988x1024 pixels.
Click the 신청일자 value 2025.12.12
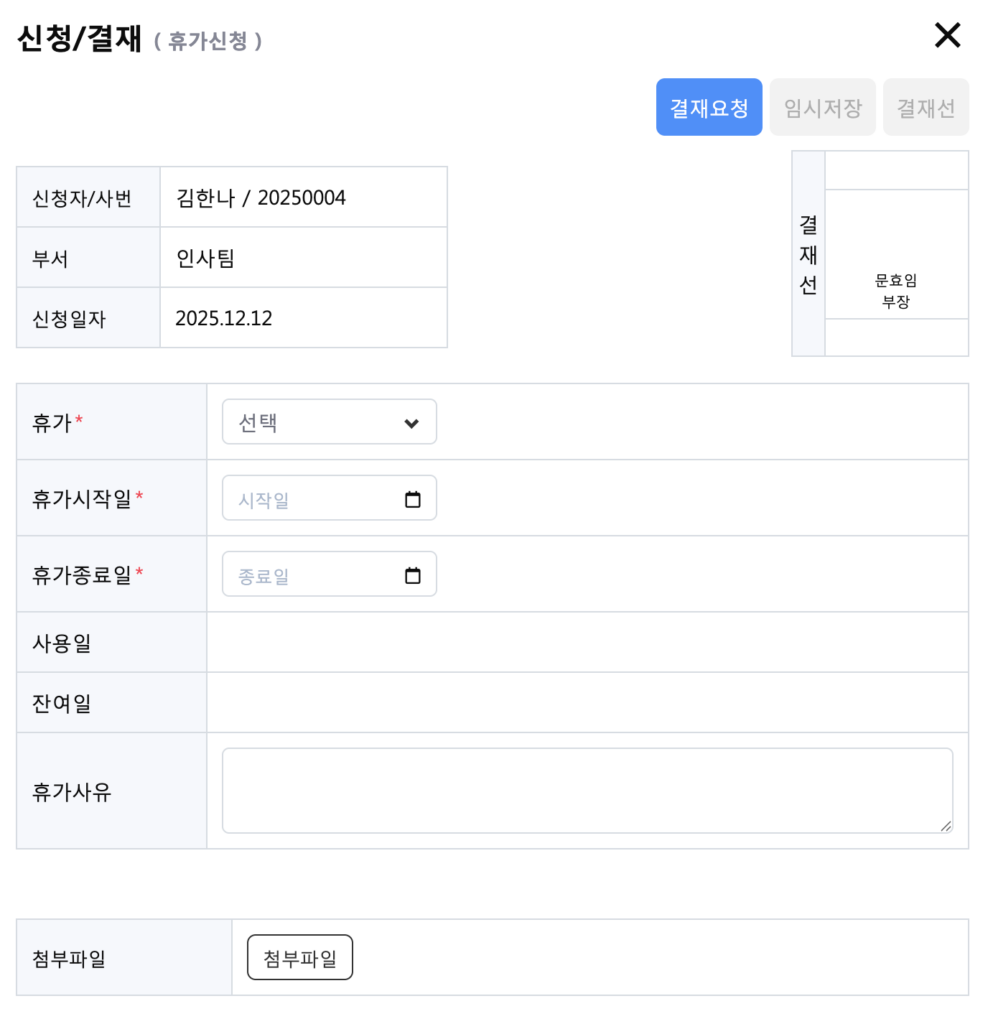click(x=224, y=319)
